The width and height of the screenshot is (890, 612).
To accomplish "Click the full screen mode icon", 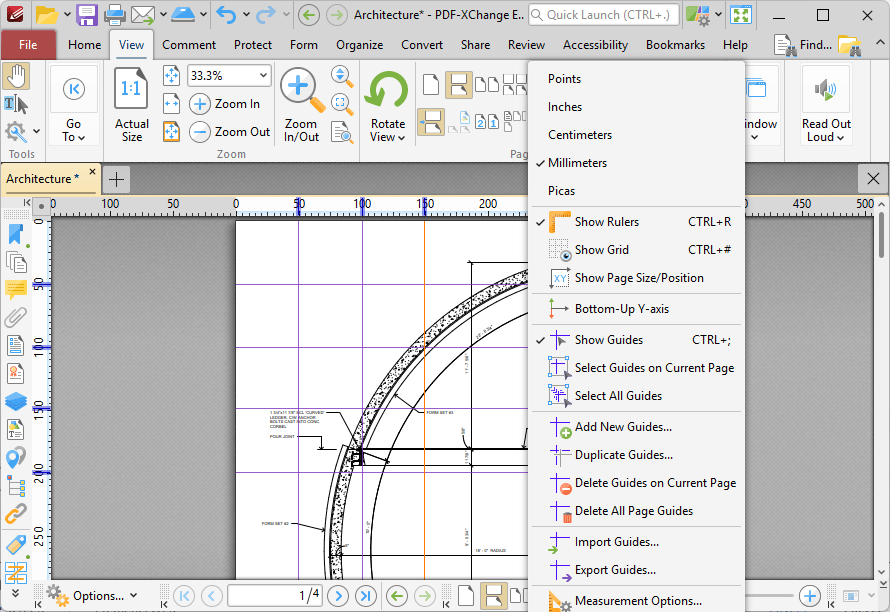I will [x=741, y=15].
